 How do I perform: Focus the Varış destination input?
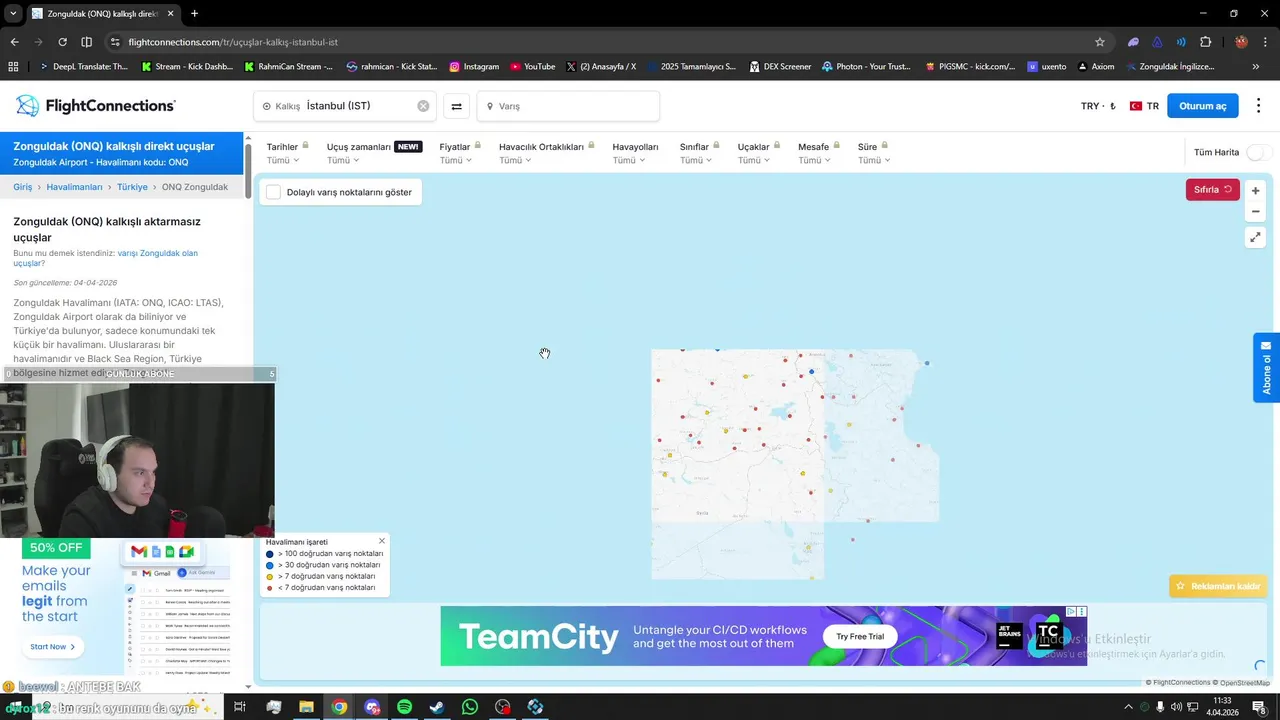pos(568,106)
